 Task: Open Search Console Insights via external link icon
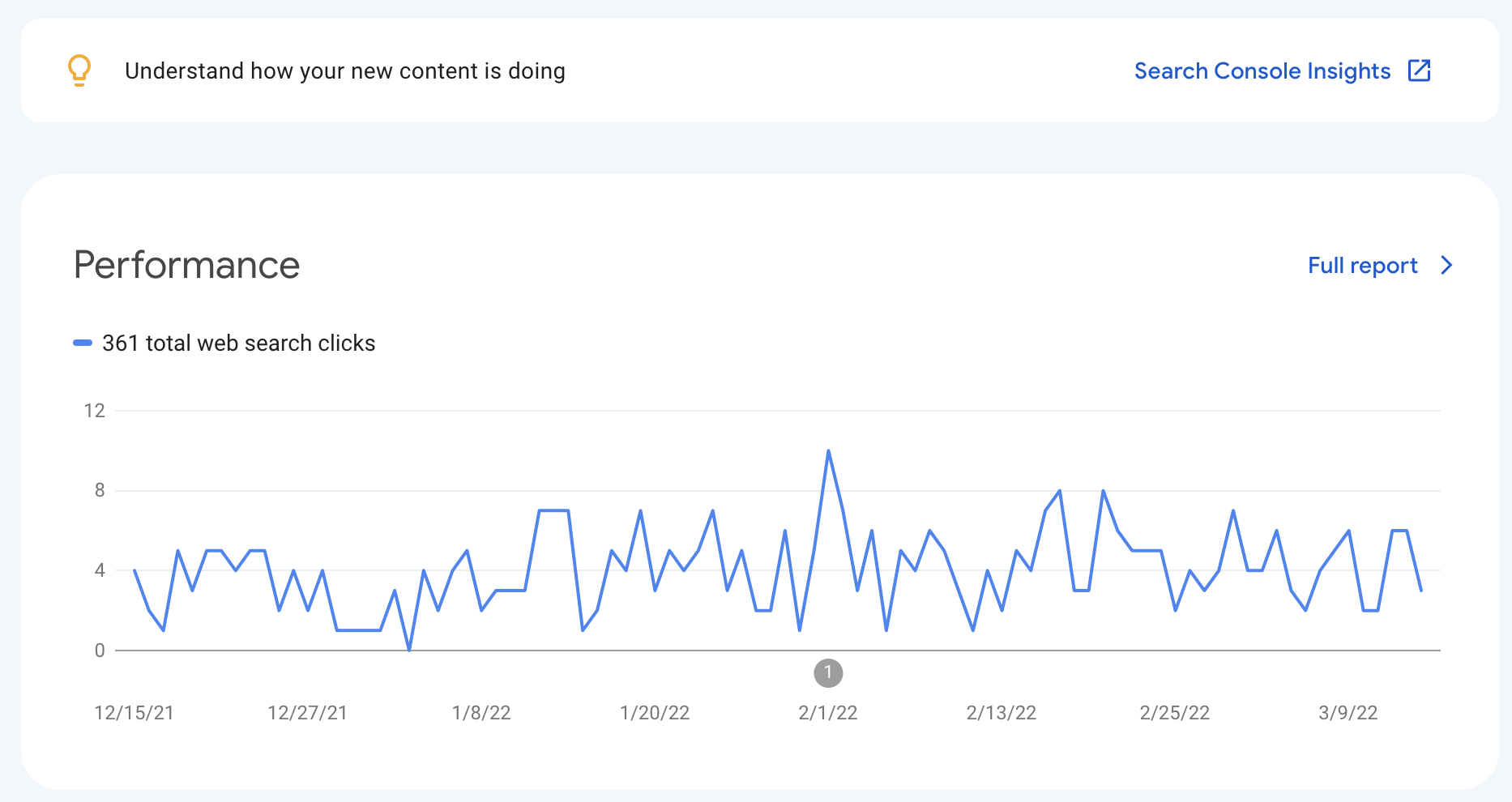pos(1420,70)
